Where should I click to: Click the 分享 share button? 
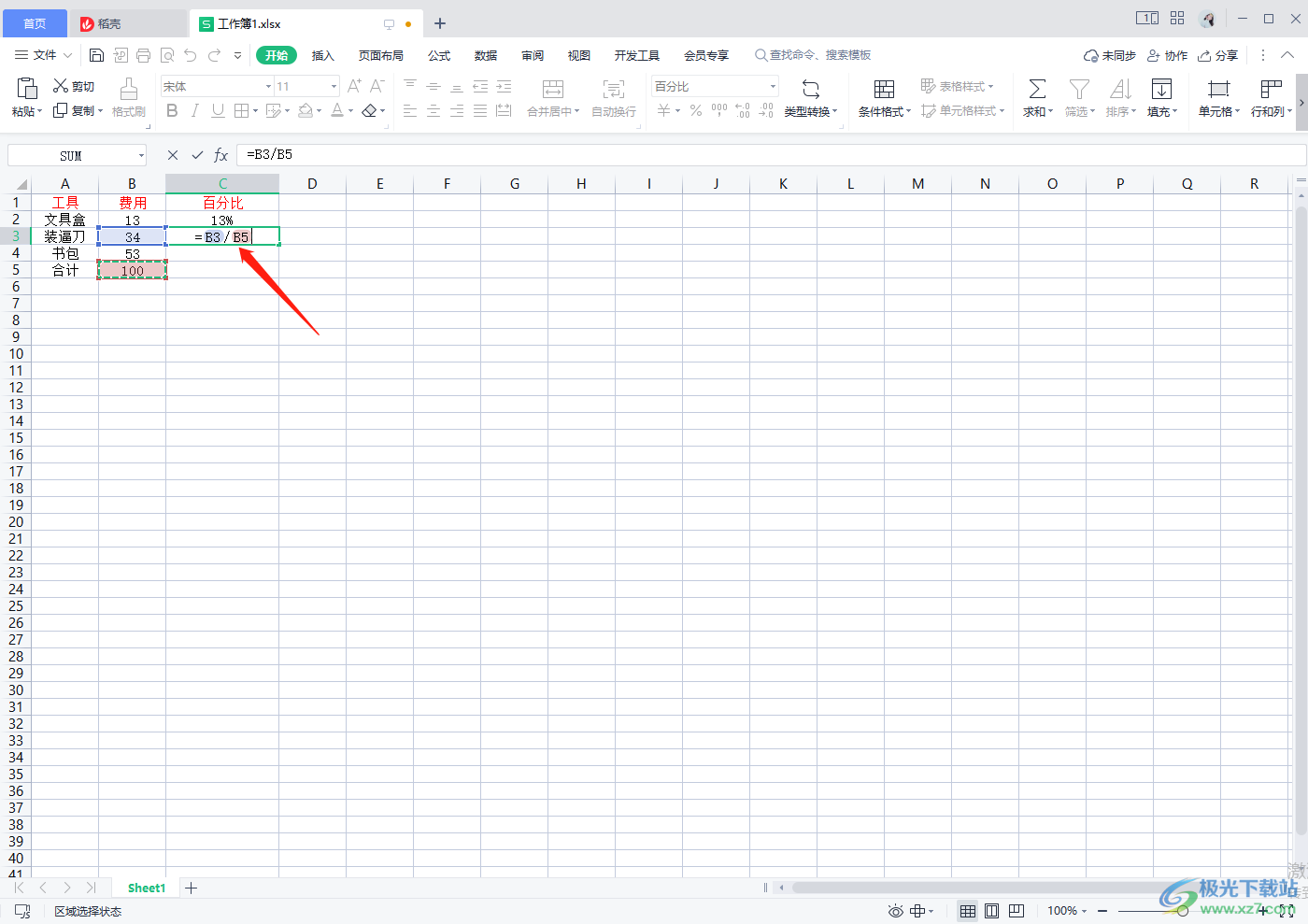pos(1218,55)
